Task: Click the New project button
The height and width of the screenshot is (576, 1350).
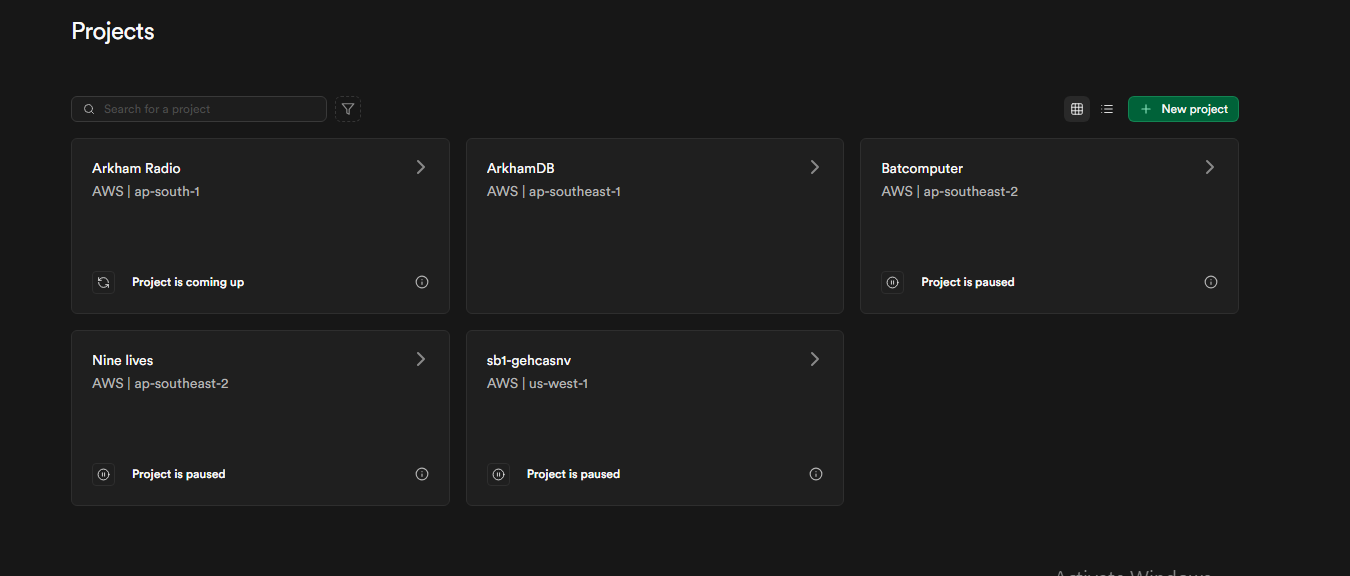Action: click(1183, 109)
